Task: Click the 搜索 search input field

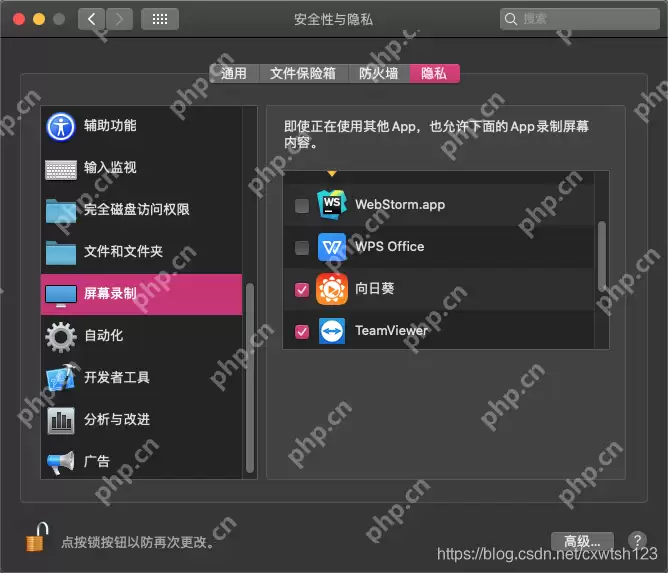Action: pos(580,19)
